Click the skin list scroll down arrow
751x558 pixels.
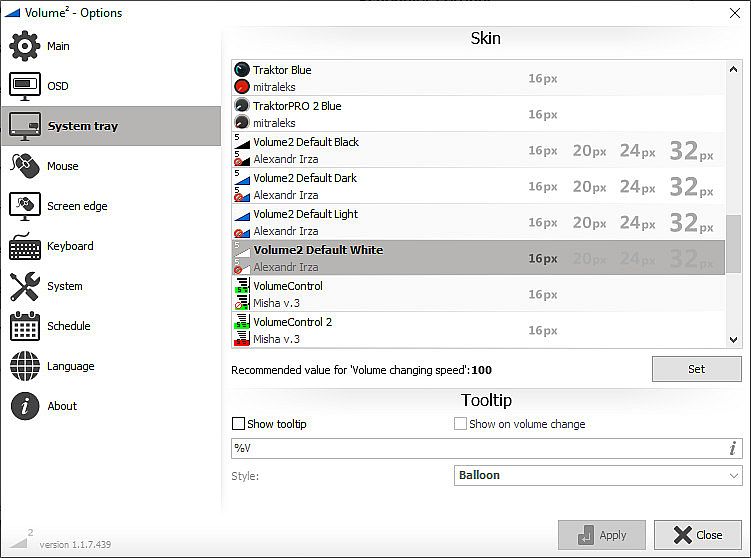coord(733,340)
